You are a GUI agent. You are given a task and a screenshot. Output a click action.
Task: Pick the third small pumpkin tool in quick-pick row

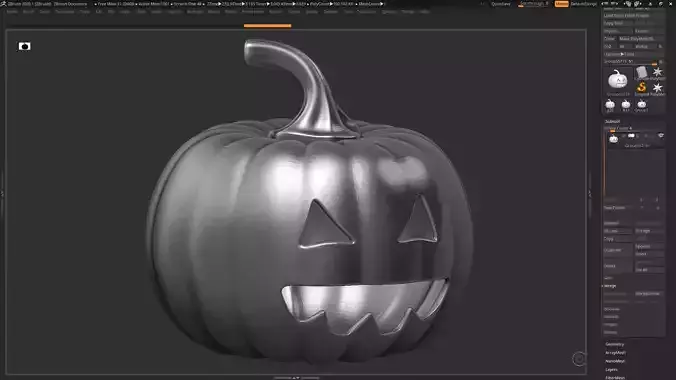coord(642,104)
